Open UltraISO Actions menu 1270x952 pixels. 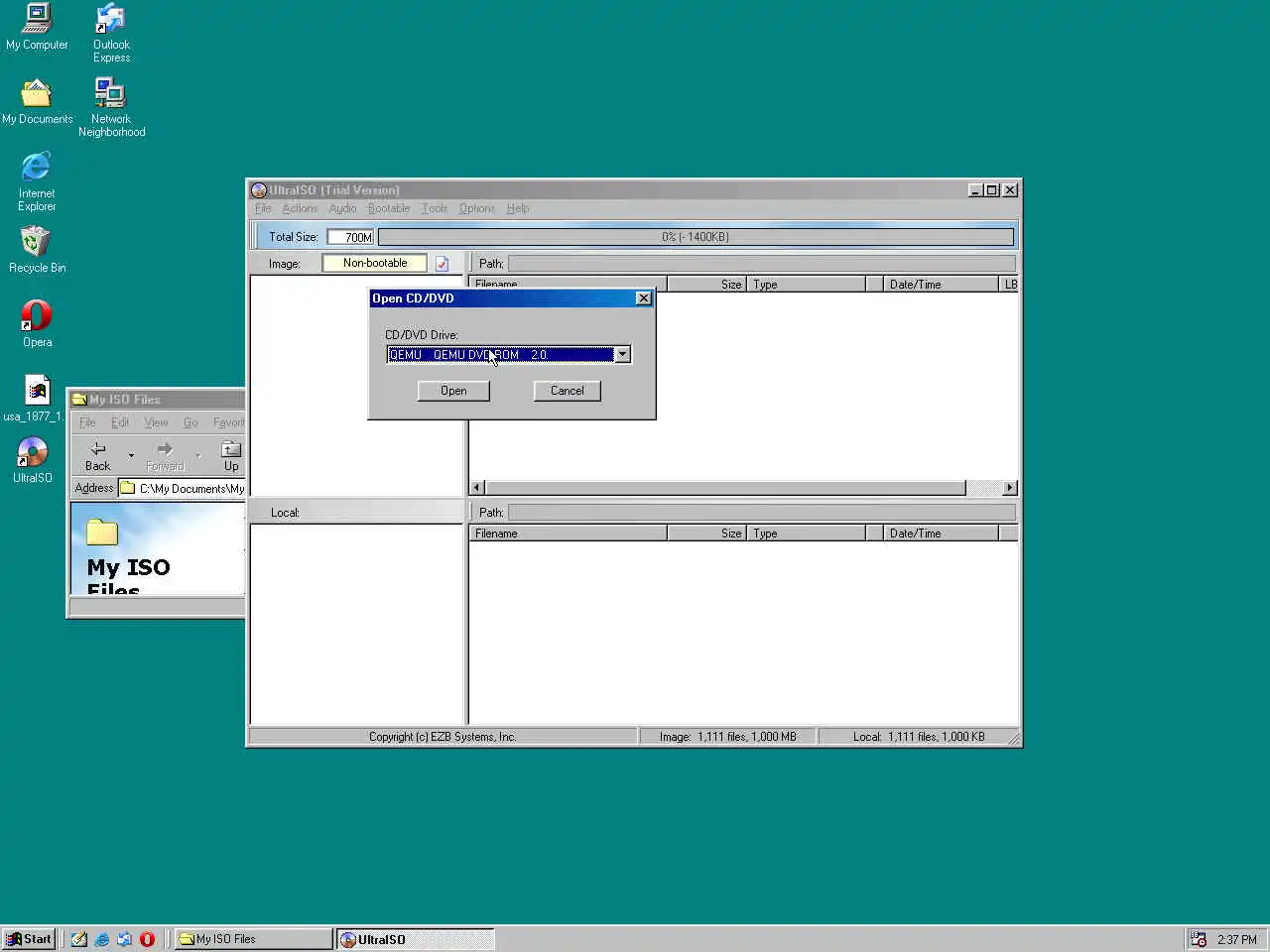pos(300,209)
